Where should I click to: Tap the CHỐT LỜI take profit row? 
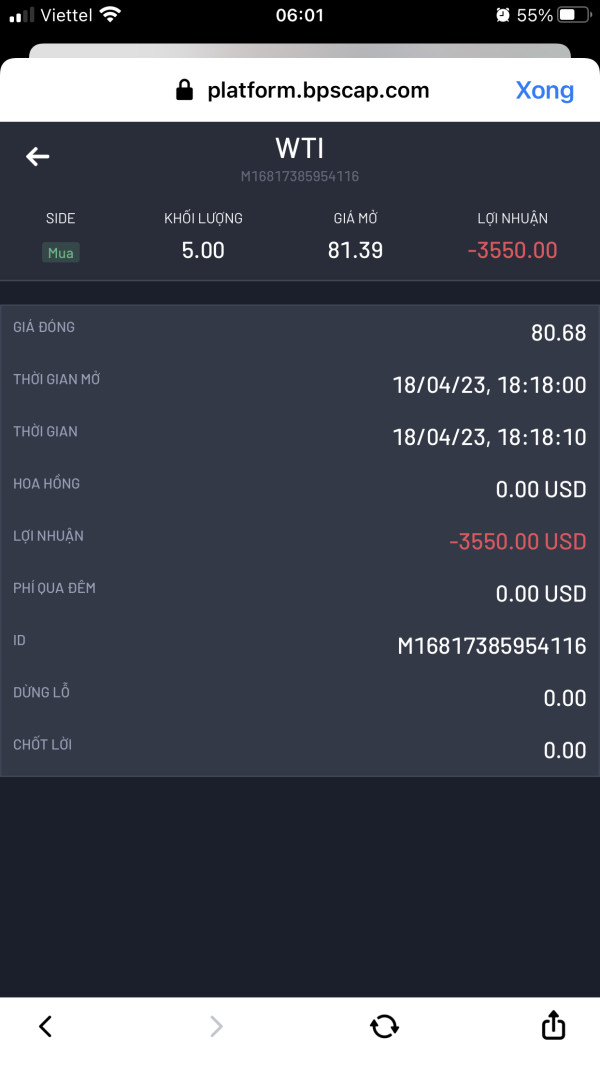click(300, 750)
